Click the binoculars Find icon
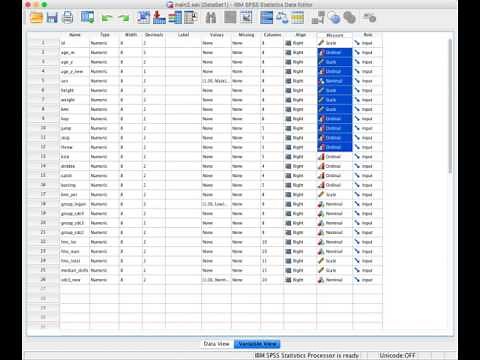 coord(211,18)
